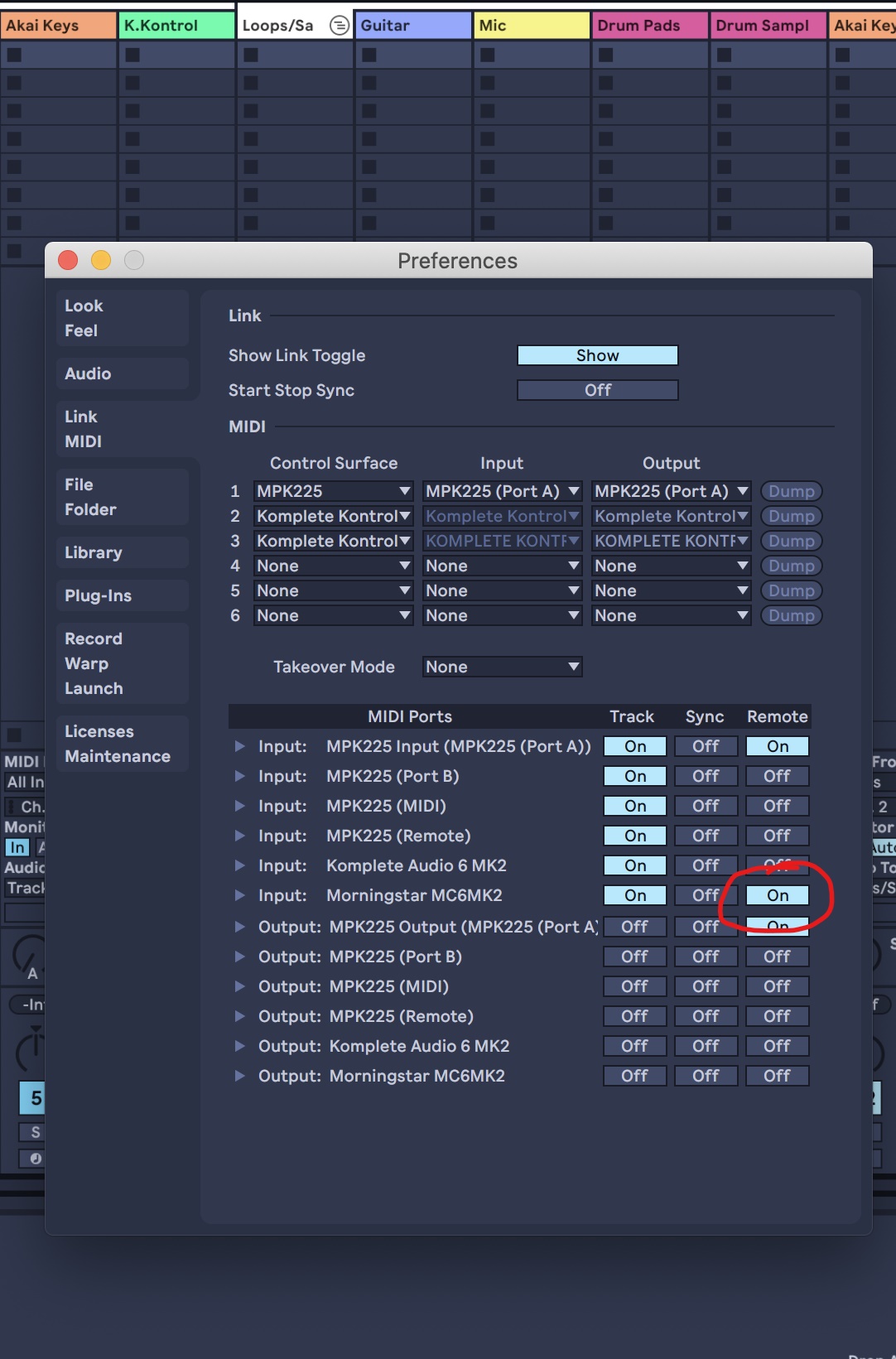Expand output MPK225 (Remote) row
The width and height of the screenshot is (896, 1359).
pyautogui.click(x=239, y=1016)
